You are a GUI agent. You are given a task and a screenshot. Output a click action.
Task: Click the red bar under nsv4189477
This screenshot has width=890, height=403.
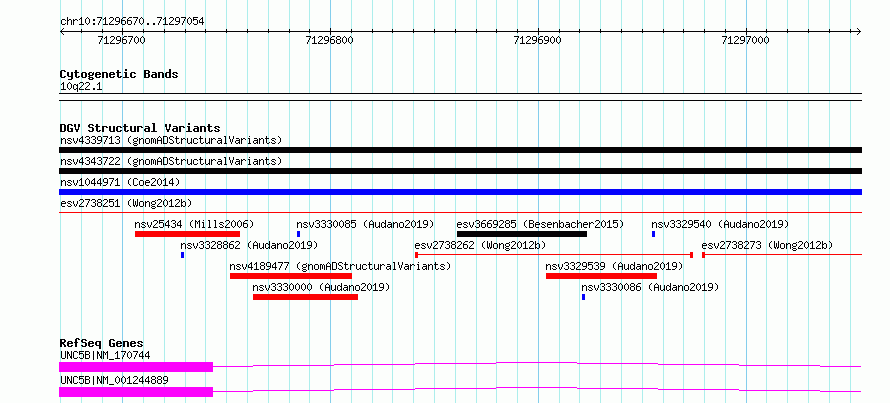(291, 276)
